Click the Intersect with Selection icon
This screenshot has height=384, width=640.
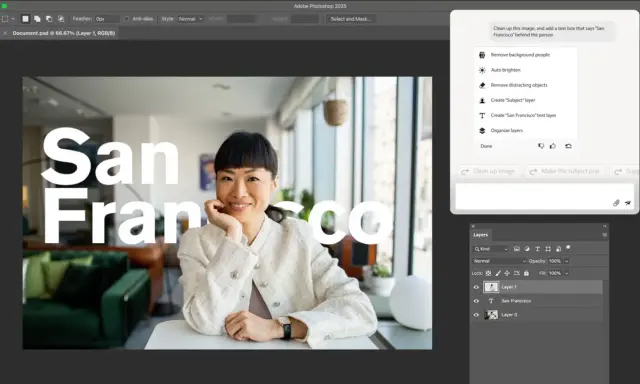[61, 19]
